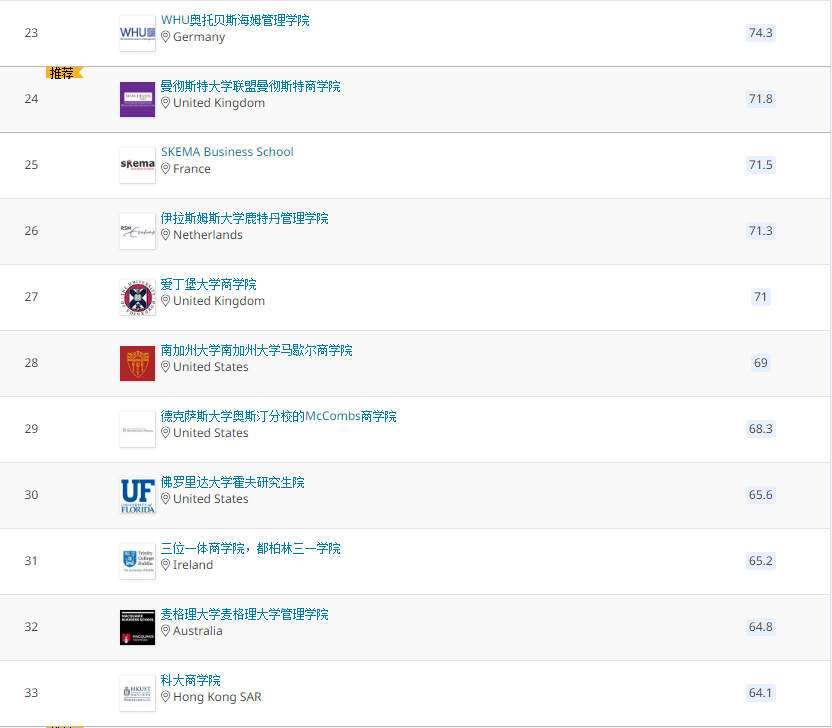Click the skema logo thumbnail

pyautogui.click(x=137, y=165)
